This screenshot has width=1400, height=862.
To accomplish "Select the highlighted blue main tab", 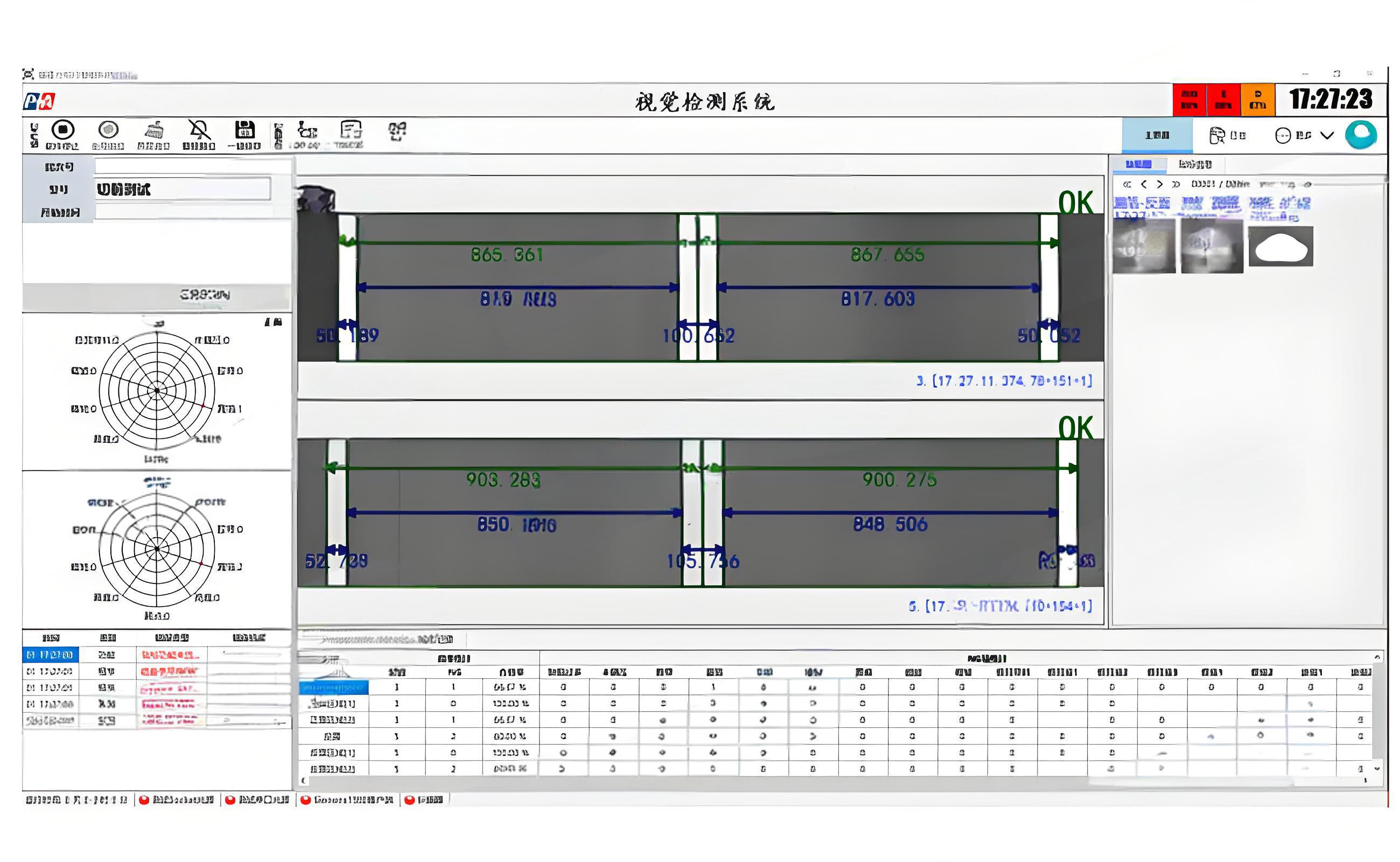I will [1157, 135].
